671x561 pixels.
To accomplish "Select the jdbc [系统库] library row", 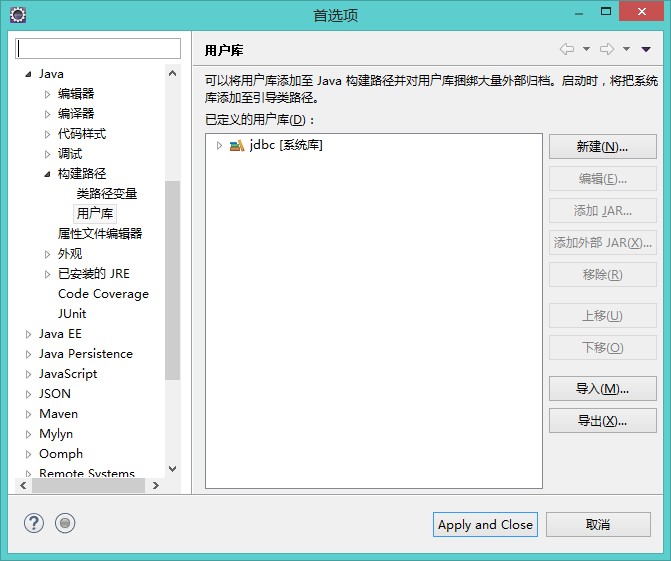I will point(285,145).
